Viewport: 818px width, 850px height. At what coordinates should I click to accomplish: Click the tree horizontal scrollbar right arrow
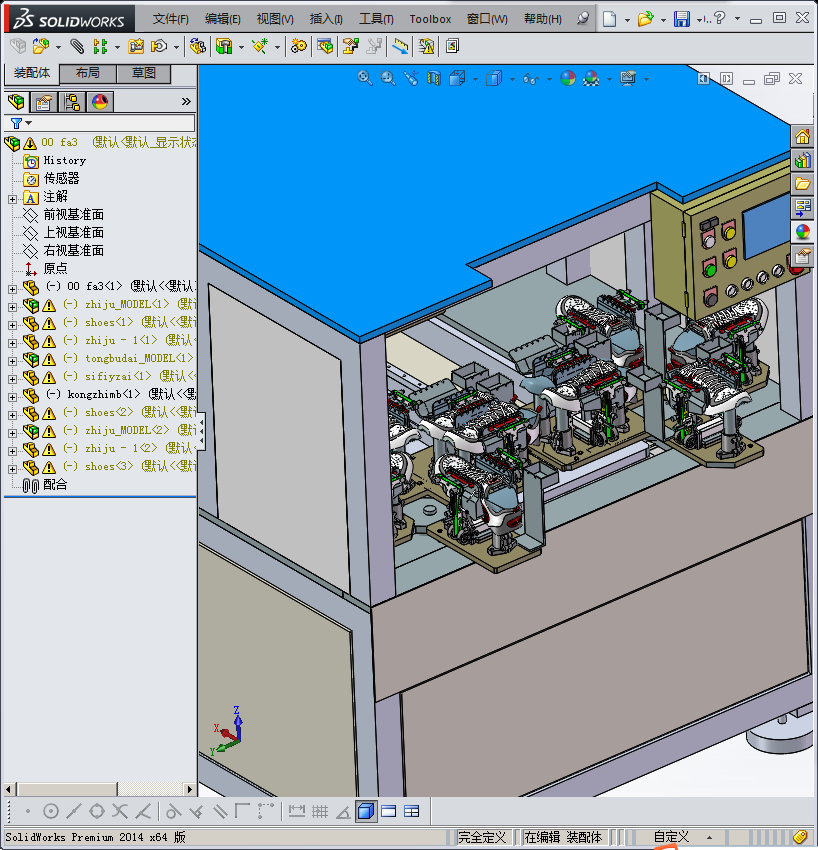point(189,789)
